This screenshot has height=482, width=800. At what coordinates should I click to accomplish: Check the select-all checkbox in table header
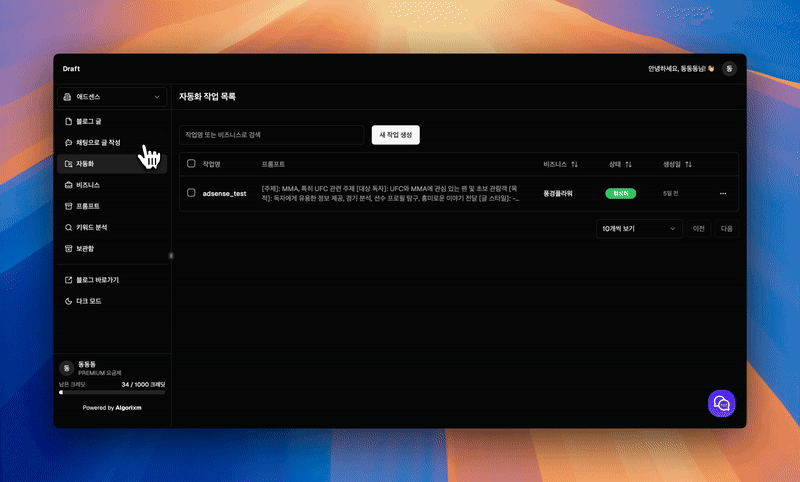point(191,164)
